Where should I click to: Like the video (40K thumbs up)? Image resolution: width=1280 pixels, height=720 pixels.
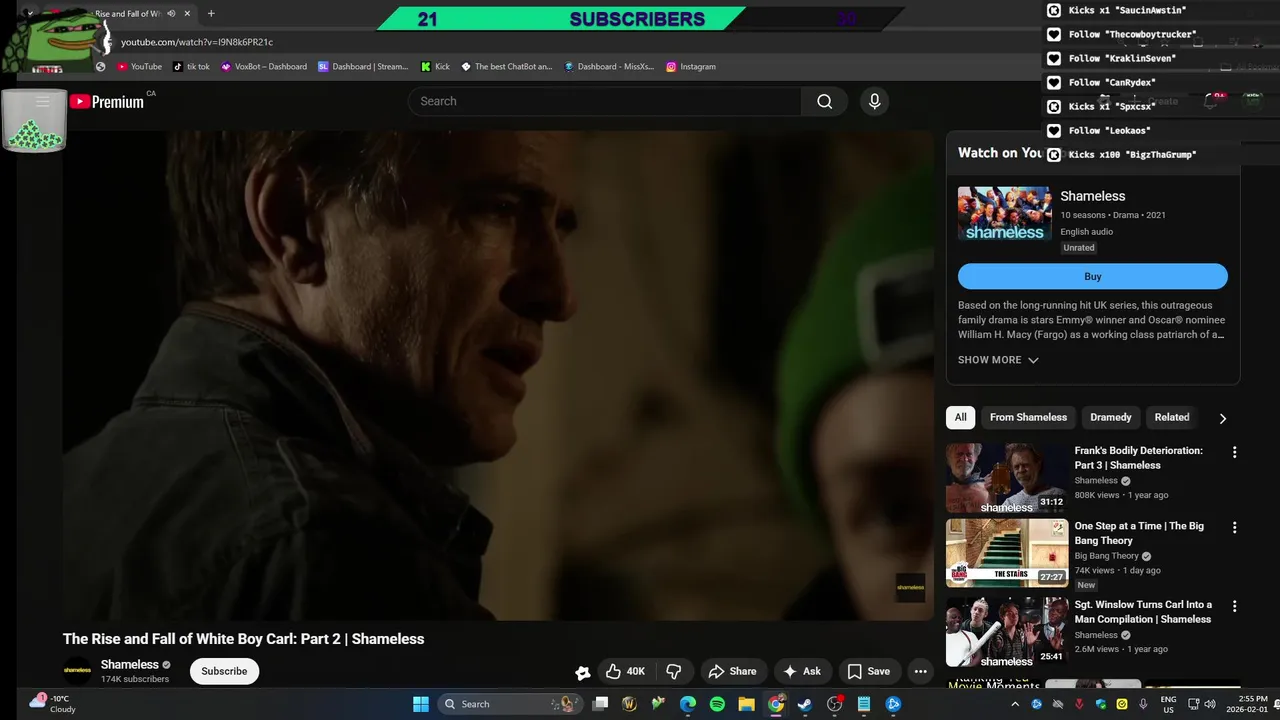[625, 671]
